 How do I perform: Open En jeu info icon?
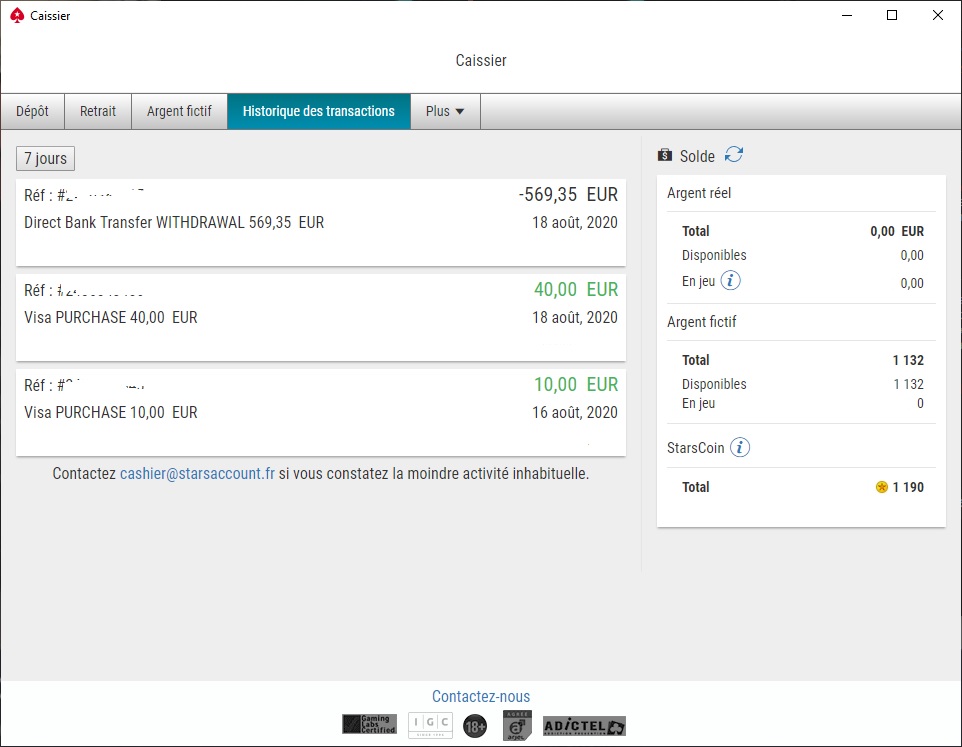[x=730, y=281]
